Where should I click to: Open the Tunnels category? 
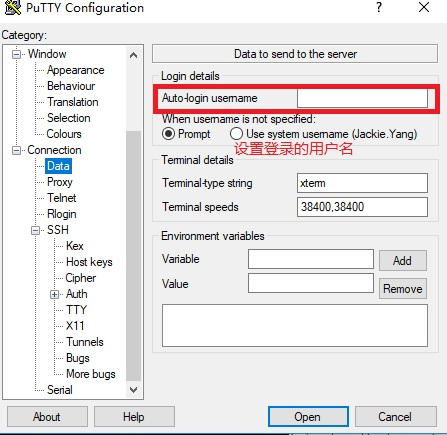85,342
